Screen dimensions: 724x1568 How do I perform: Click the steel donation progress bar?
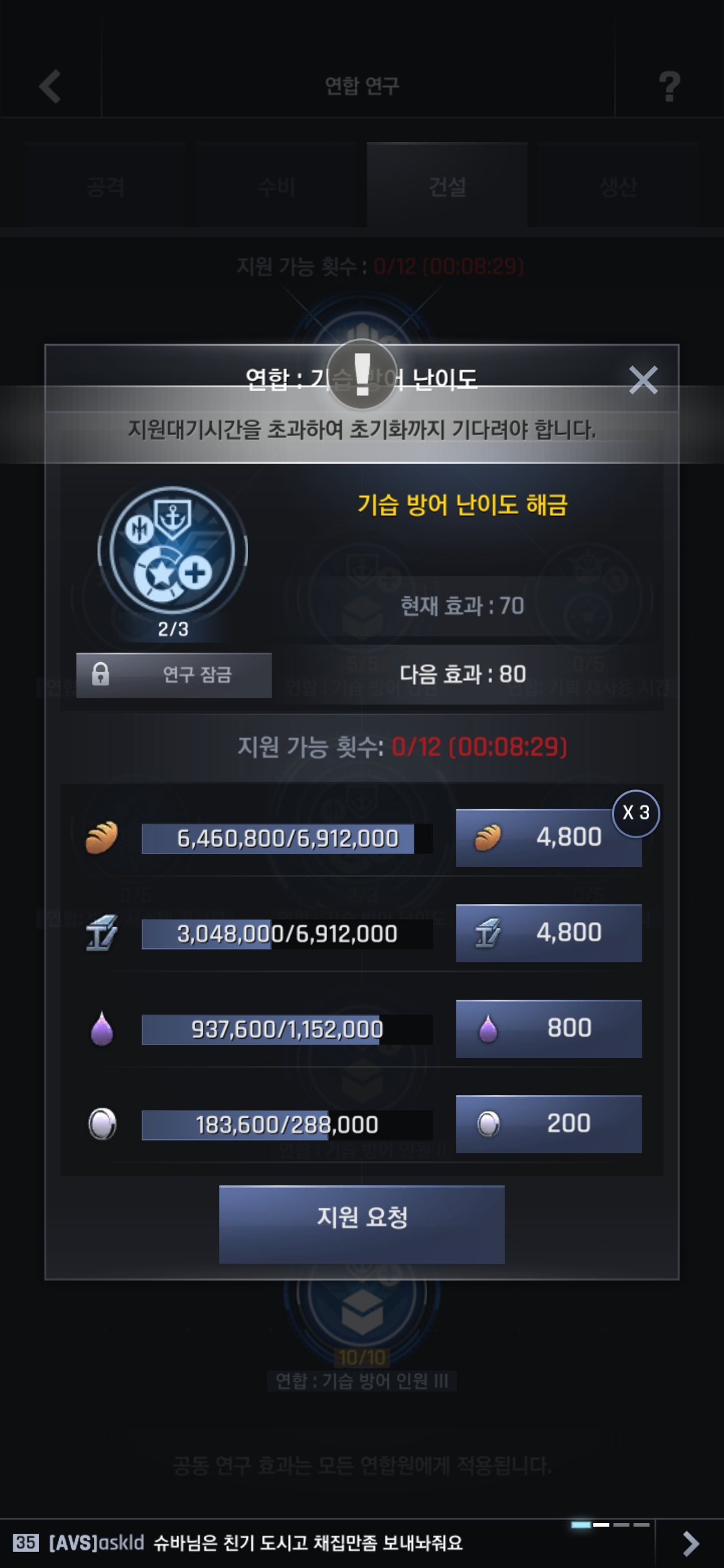[x=287, y=933]
